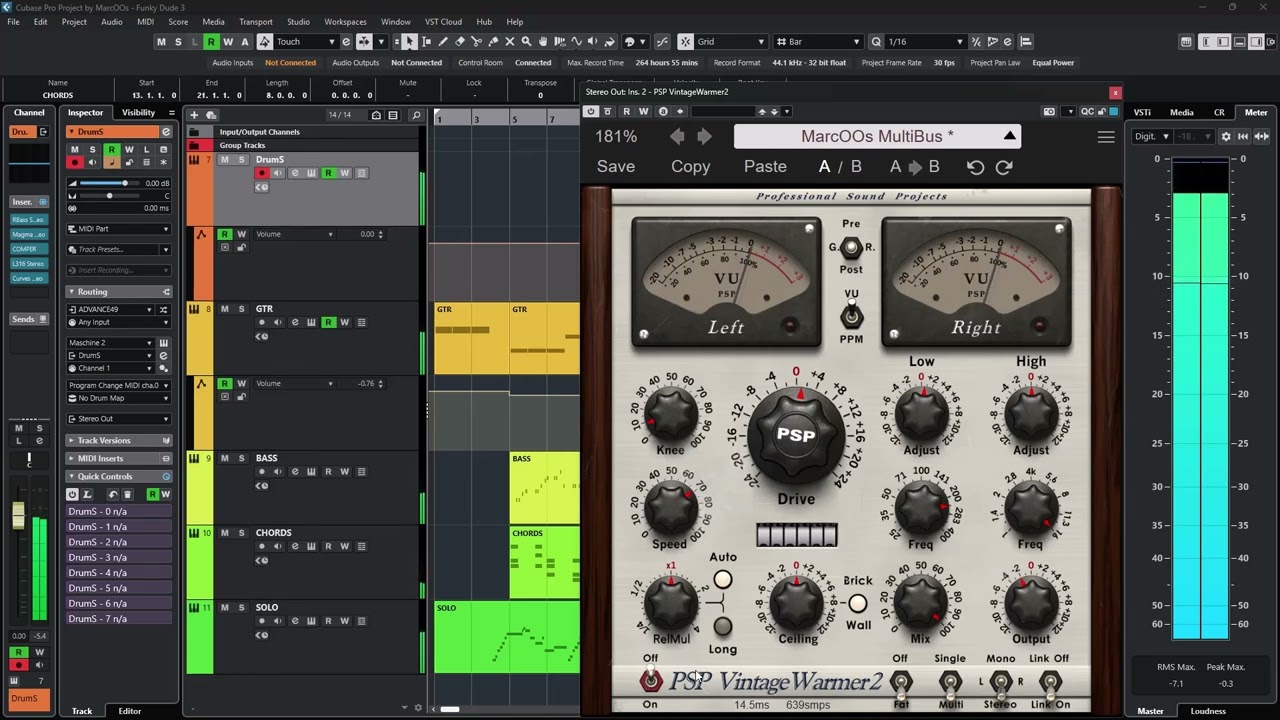Click the Meter settings gear icon
This screenshot has height=720, width=1280.
point(1226,136)
